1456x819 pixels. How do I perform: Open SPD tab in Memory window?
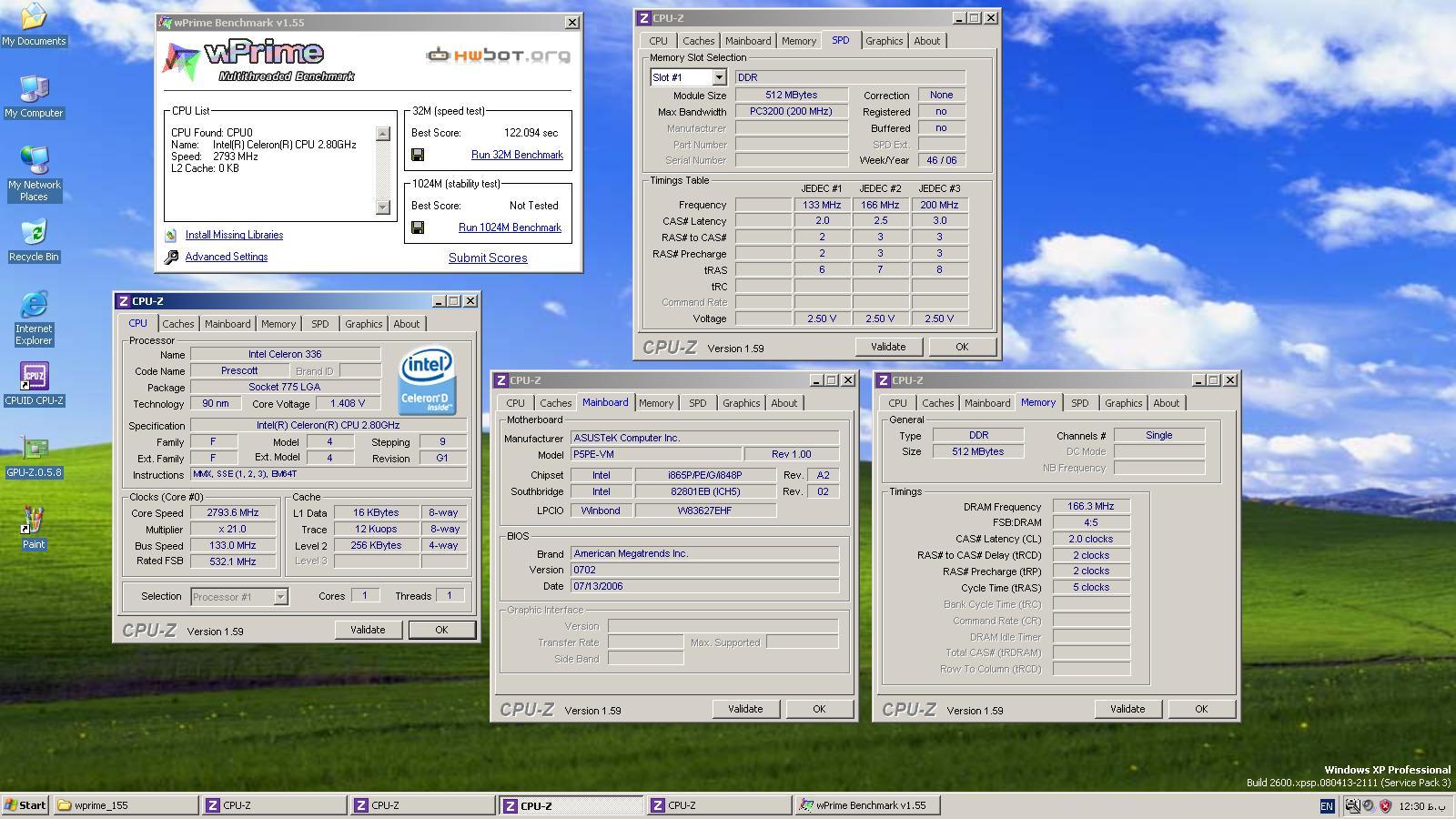point(1079,403)
